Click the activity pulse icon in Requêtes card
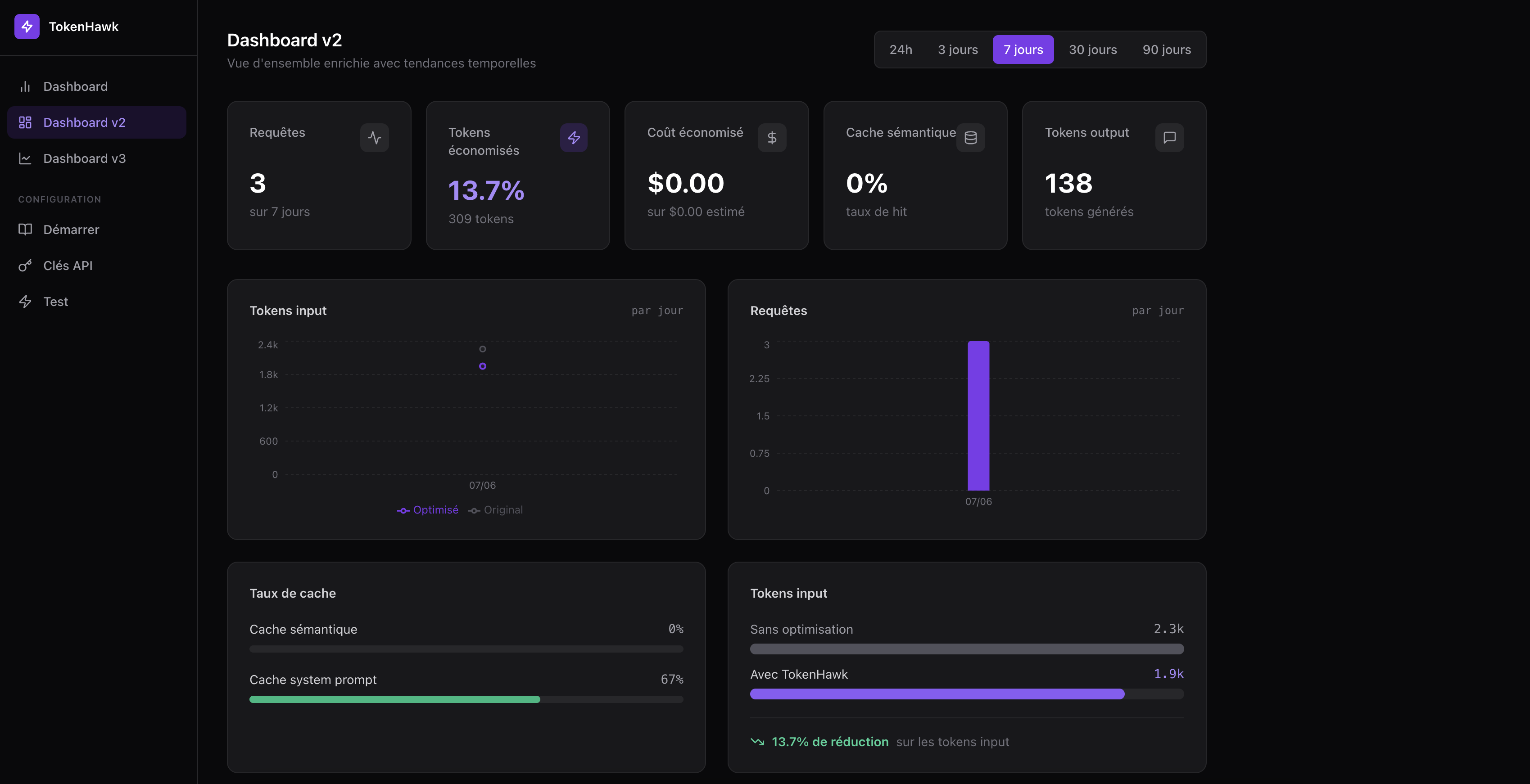The height and width of the screenshot is (784, 1530). tap(375, 138)
